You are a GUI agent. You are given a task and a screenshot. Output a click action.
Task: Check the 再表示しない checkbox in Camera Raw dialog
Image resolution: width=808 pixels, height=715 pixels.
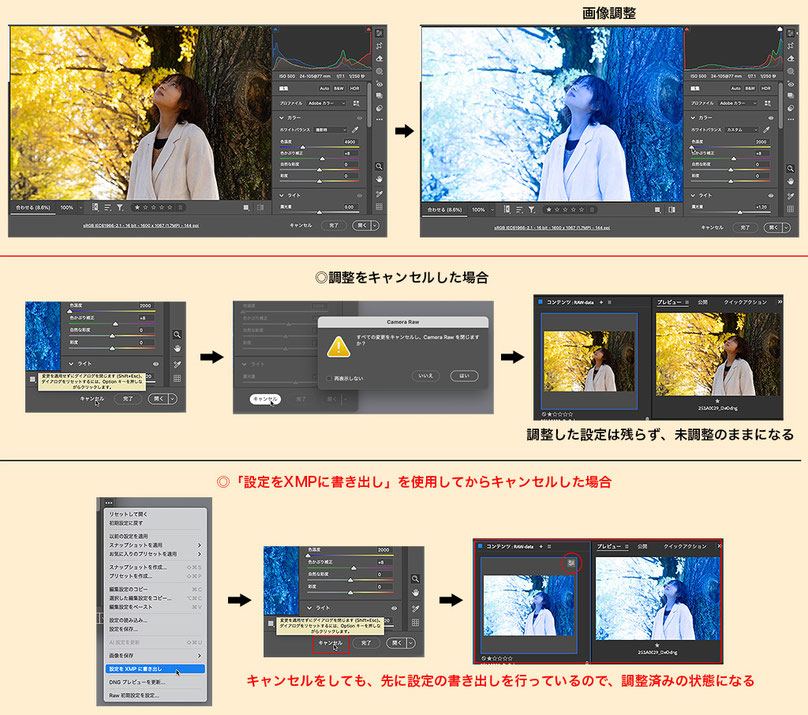329,378
